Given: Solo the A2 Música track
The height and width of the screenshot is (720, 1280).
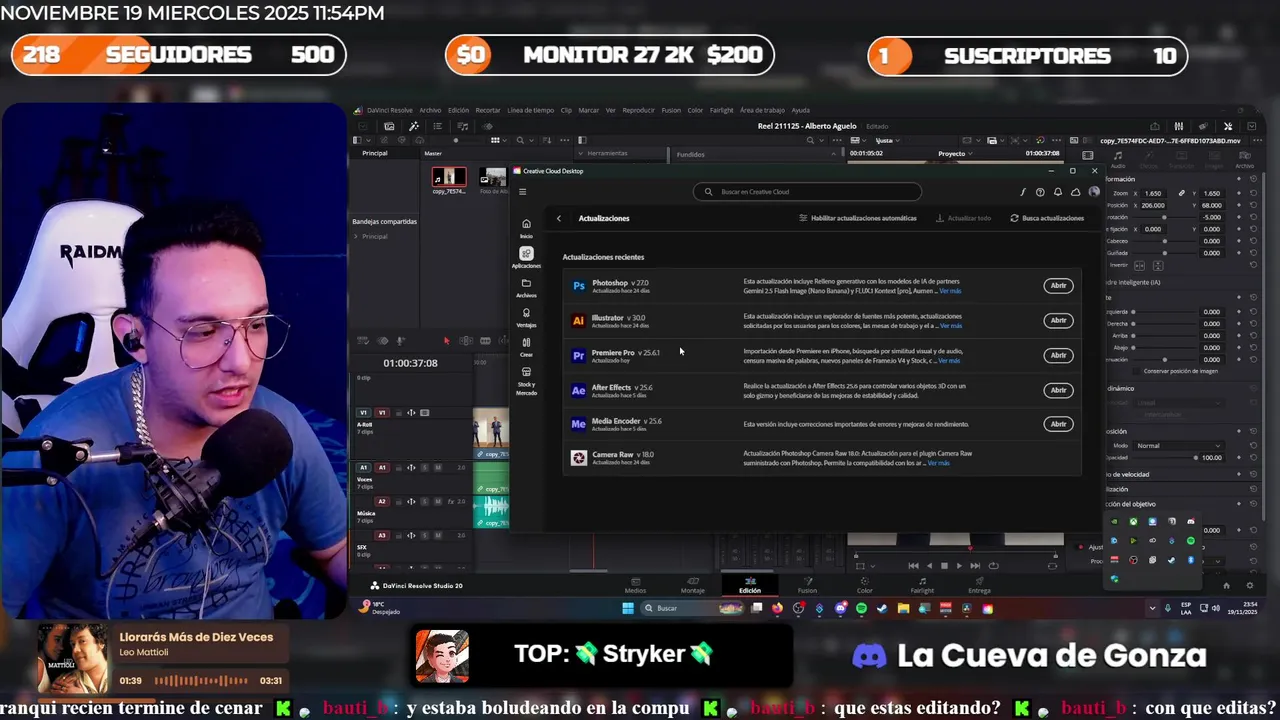Looking at the screenshot, I should click(424, 501).
